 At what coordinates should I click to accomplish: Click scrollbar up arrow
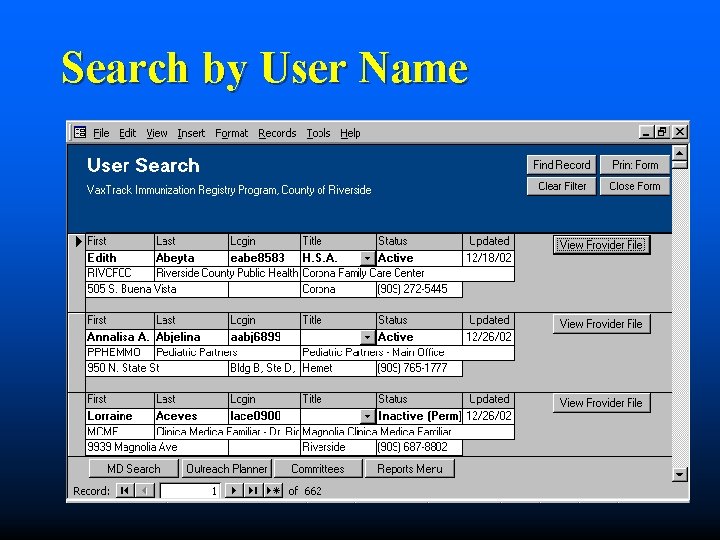click(x=680, y=152)
